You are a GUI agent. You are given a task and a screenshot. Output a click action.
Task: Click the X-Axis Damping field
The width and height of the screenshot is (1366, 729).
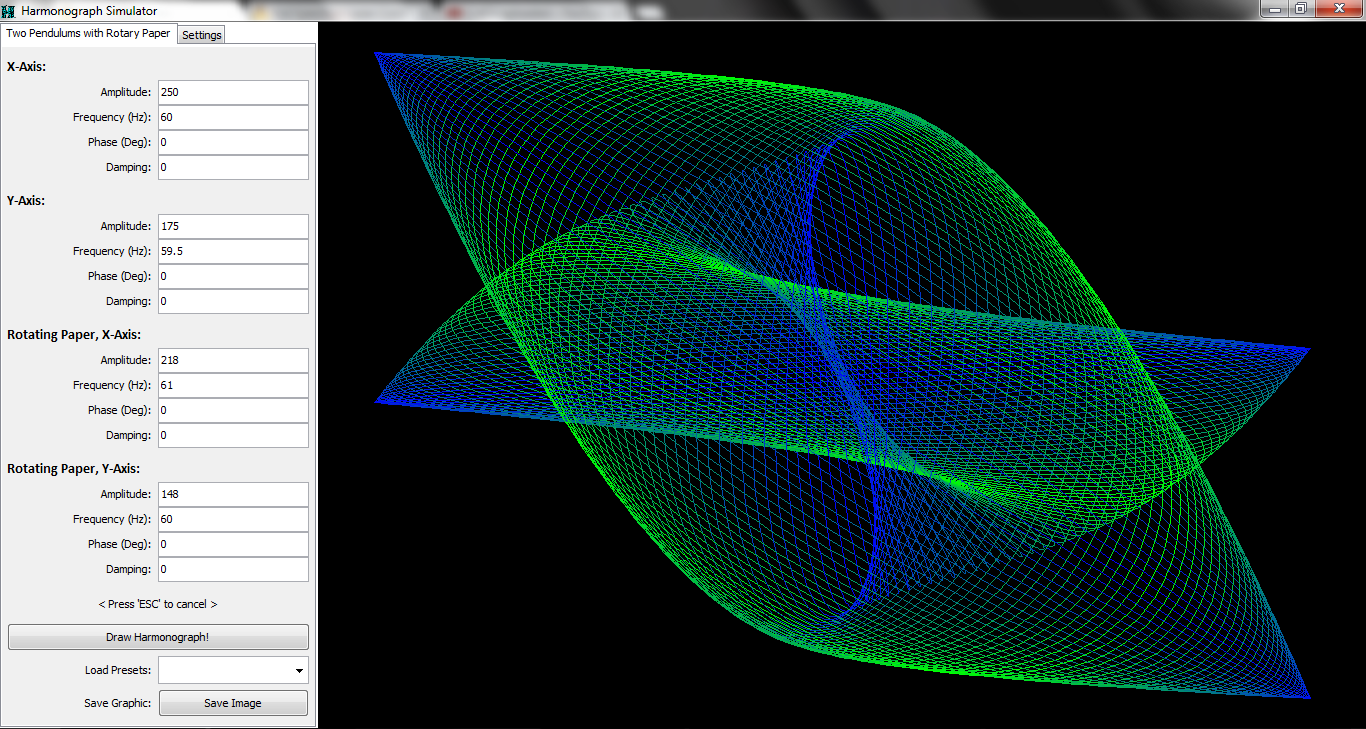233,167
